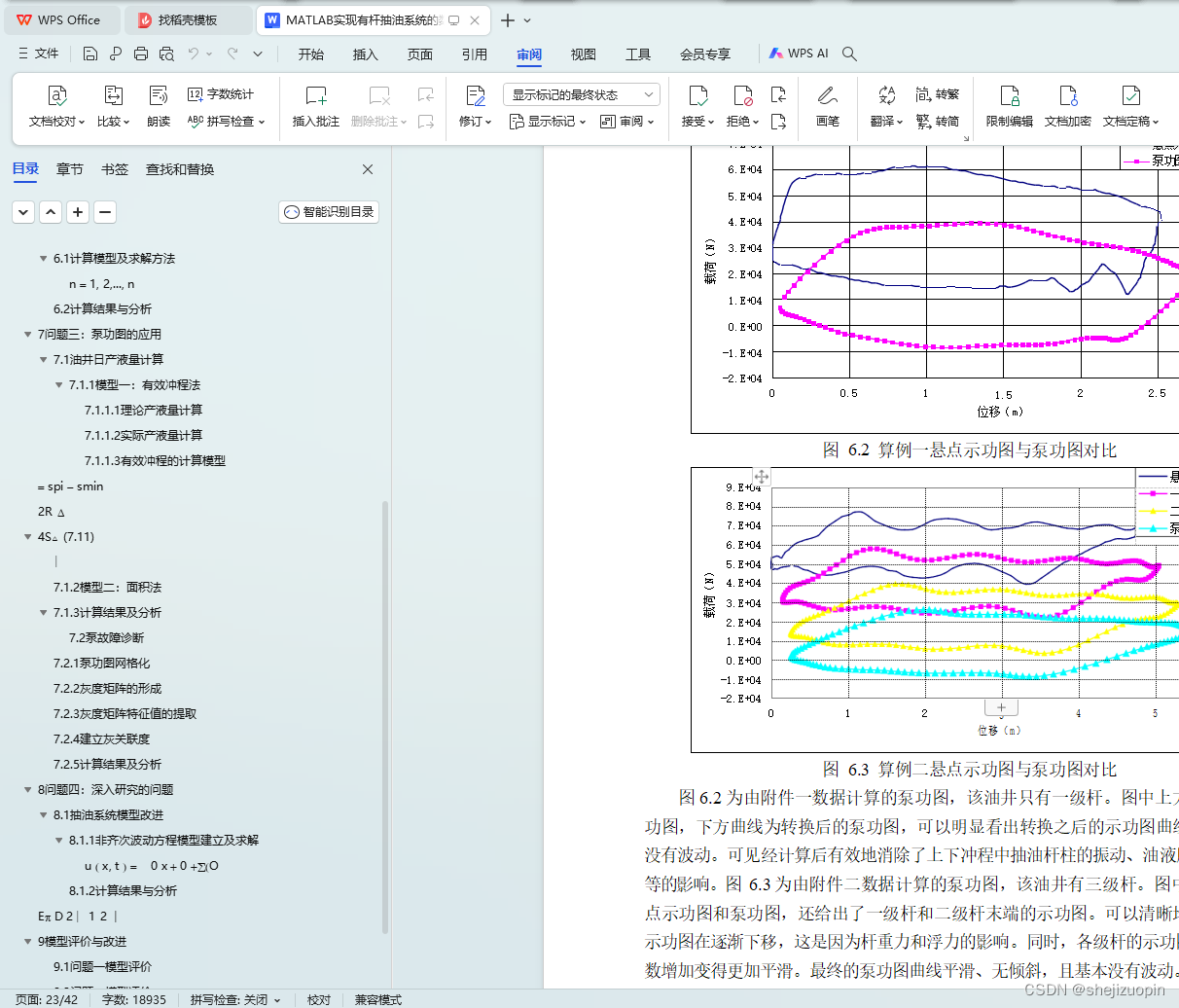Click the 比较 compare documents icon
The image size is (1179, 1008).
pyautogui.click(x=114, y=95)
